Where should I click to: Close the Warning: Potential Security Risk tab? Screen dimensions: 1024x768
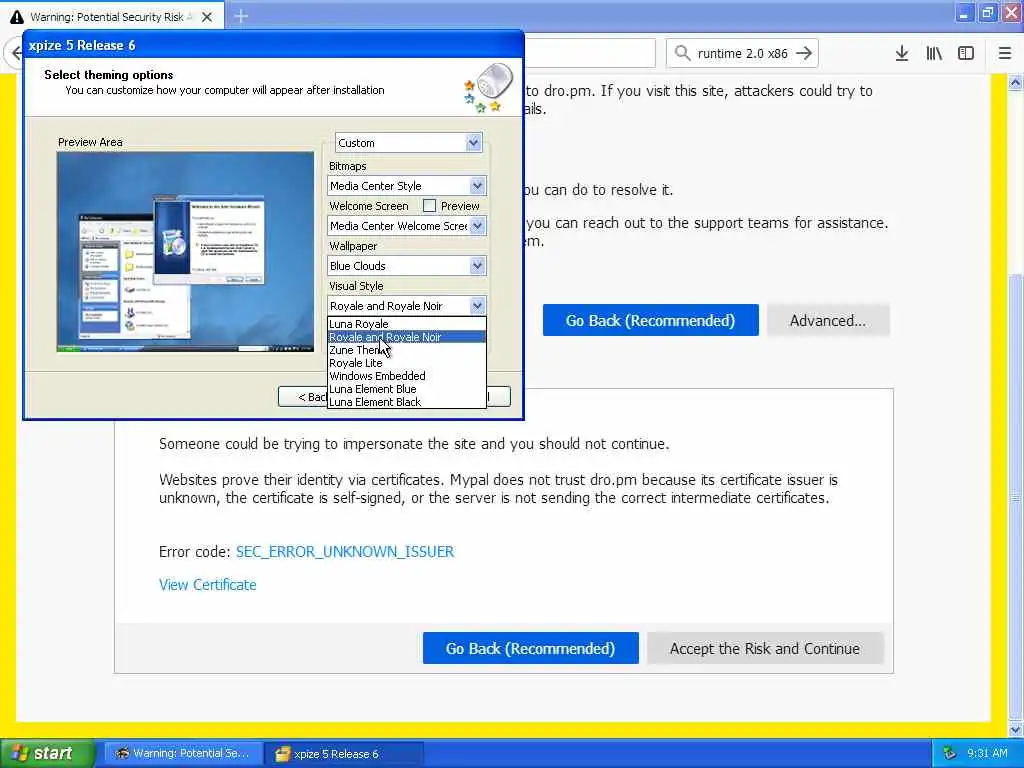tap(207, 17)
